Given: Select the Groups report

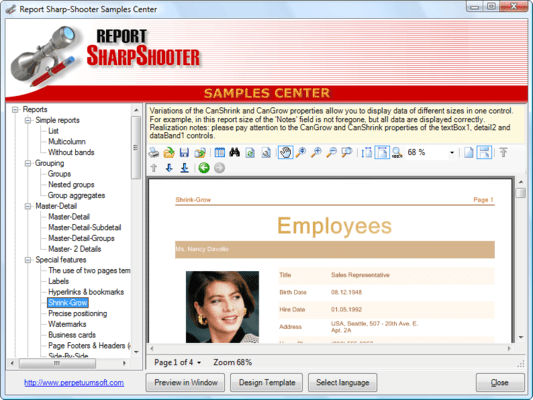Looking at the screenshot, I should tap(59, 174).
